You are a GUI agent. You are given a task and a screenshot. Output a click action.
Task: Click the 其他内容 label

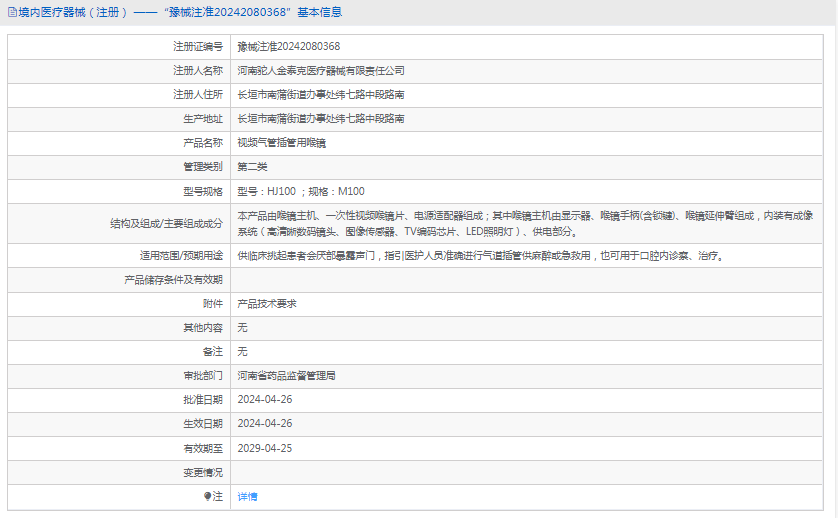pos(203,328)
